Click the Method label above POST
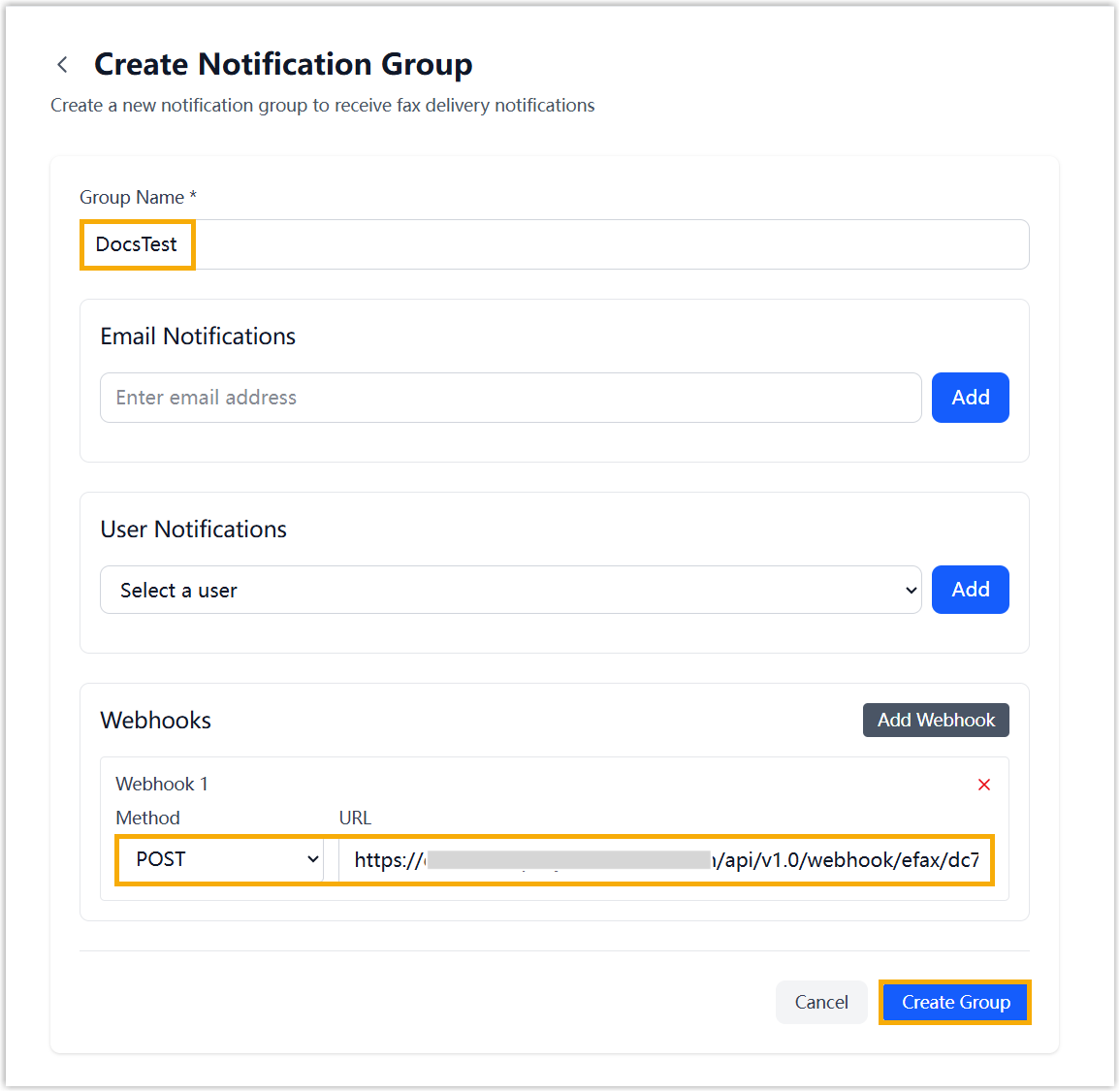 147,818
